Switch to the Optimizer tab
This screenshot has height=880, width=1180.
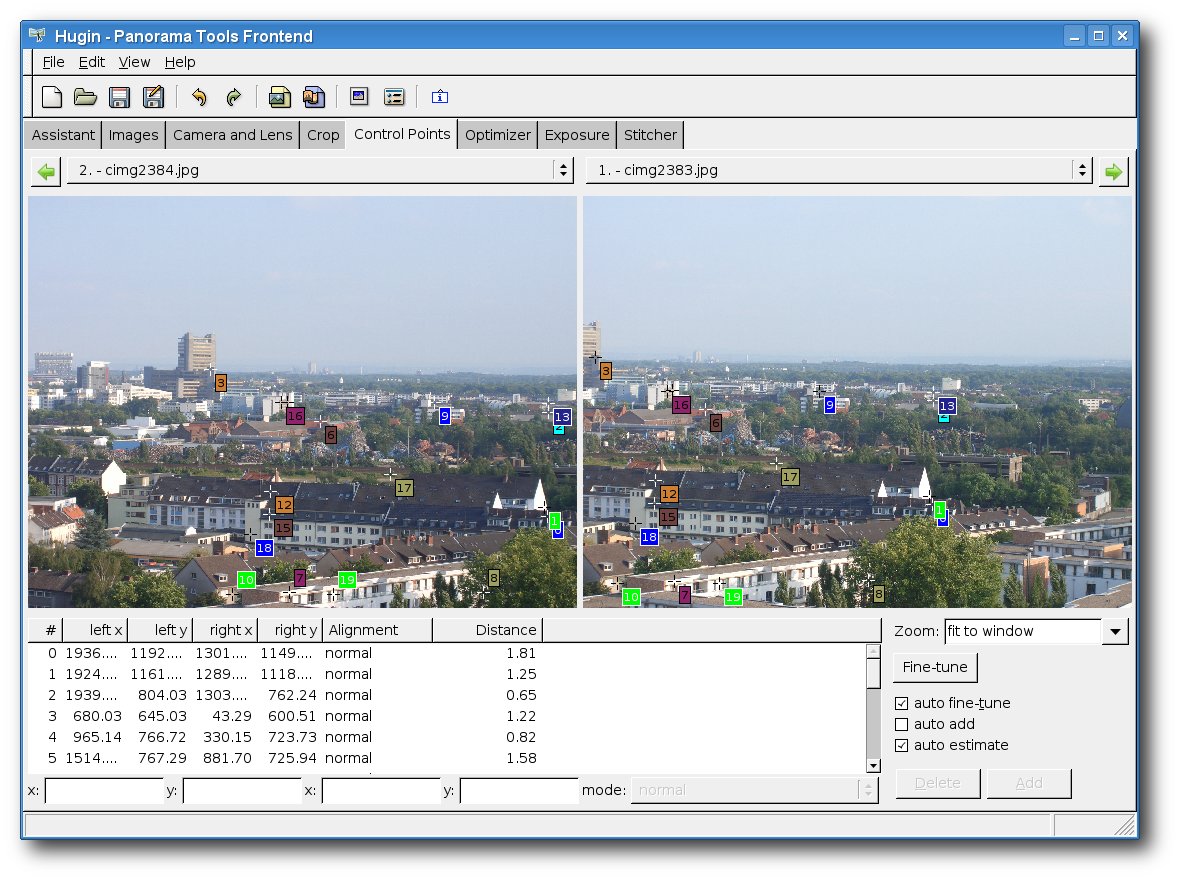(497, 135)
